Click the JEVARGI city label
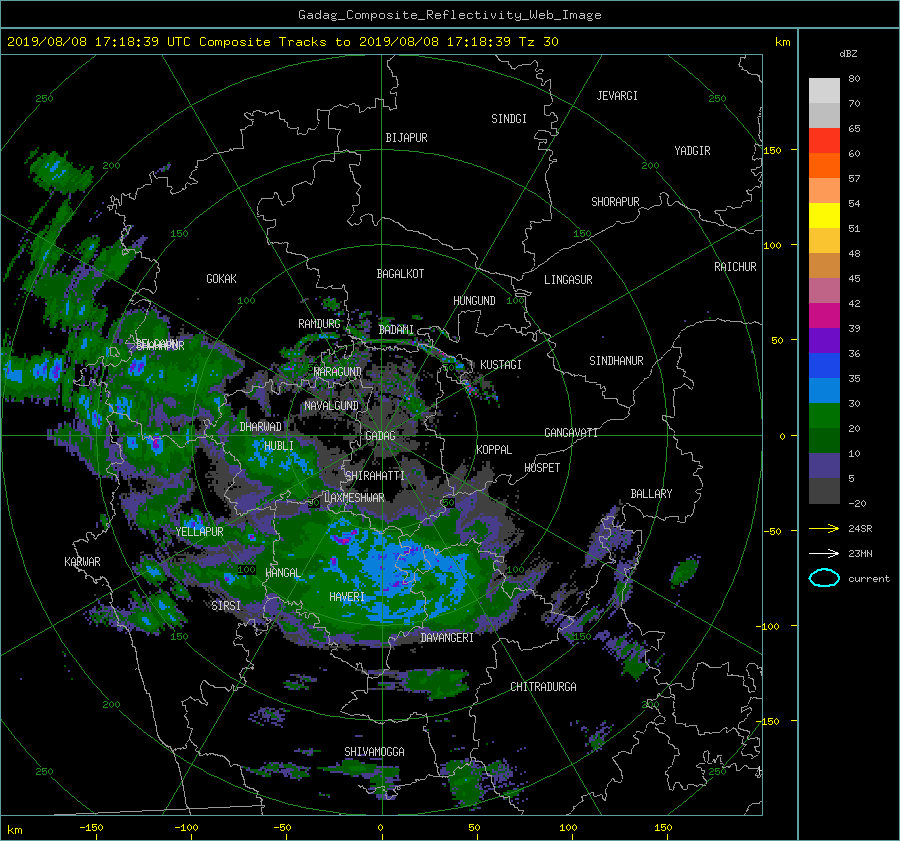Screen dimensions: 900x841 617,96
